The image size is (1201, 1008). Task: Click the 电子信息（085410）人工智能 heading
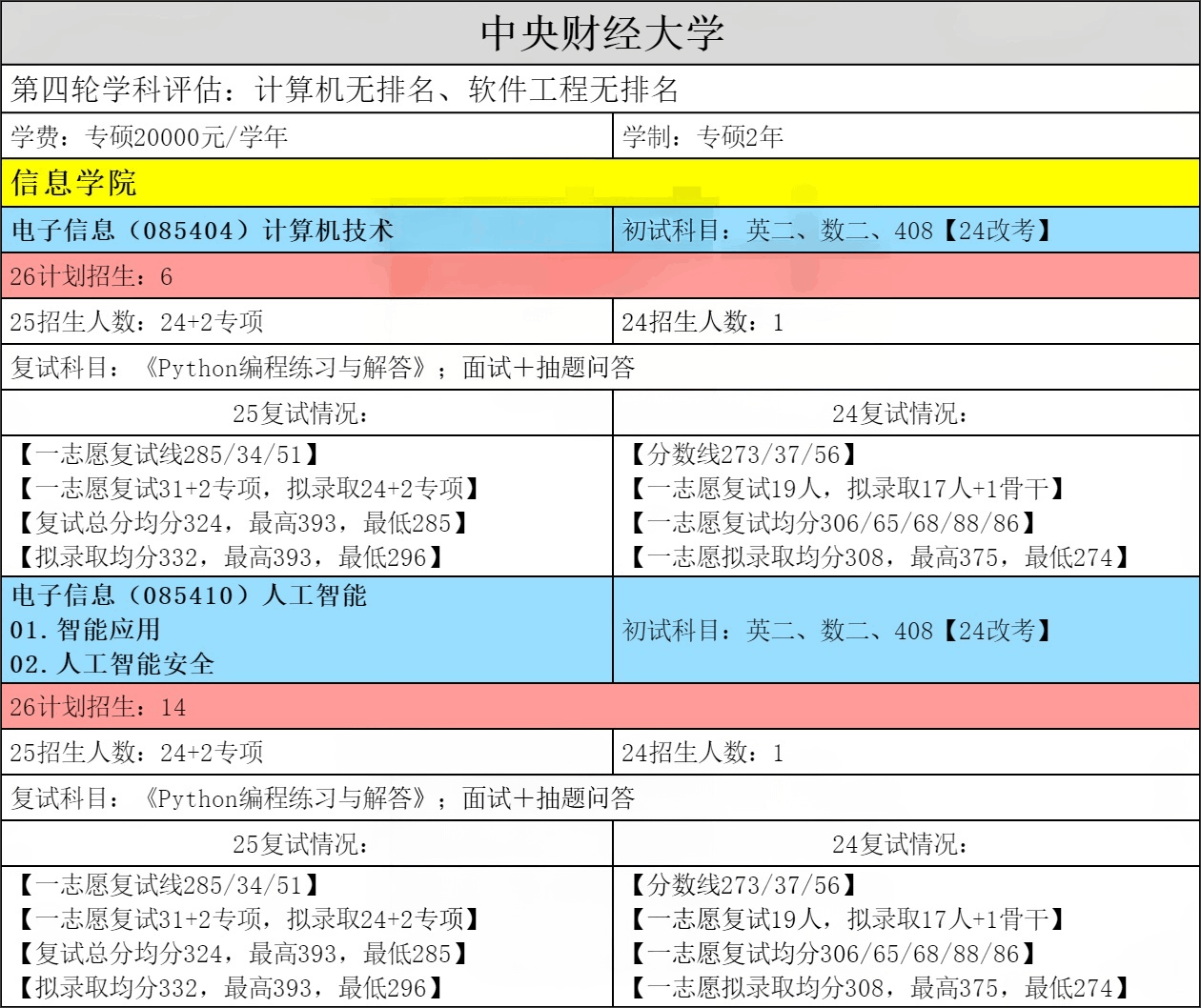(x=190, y=596)
